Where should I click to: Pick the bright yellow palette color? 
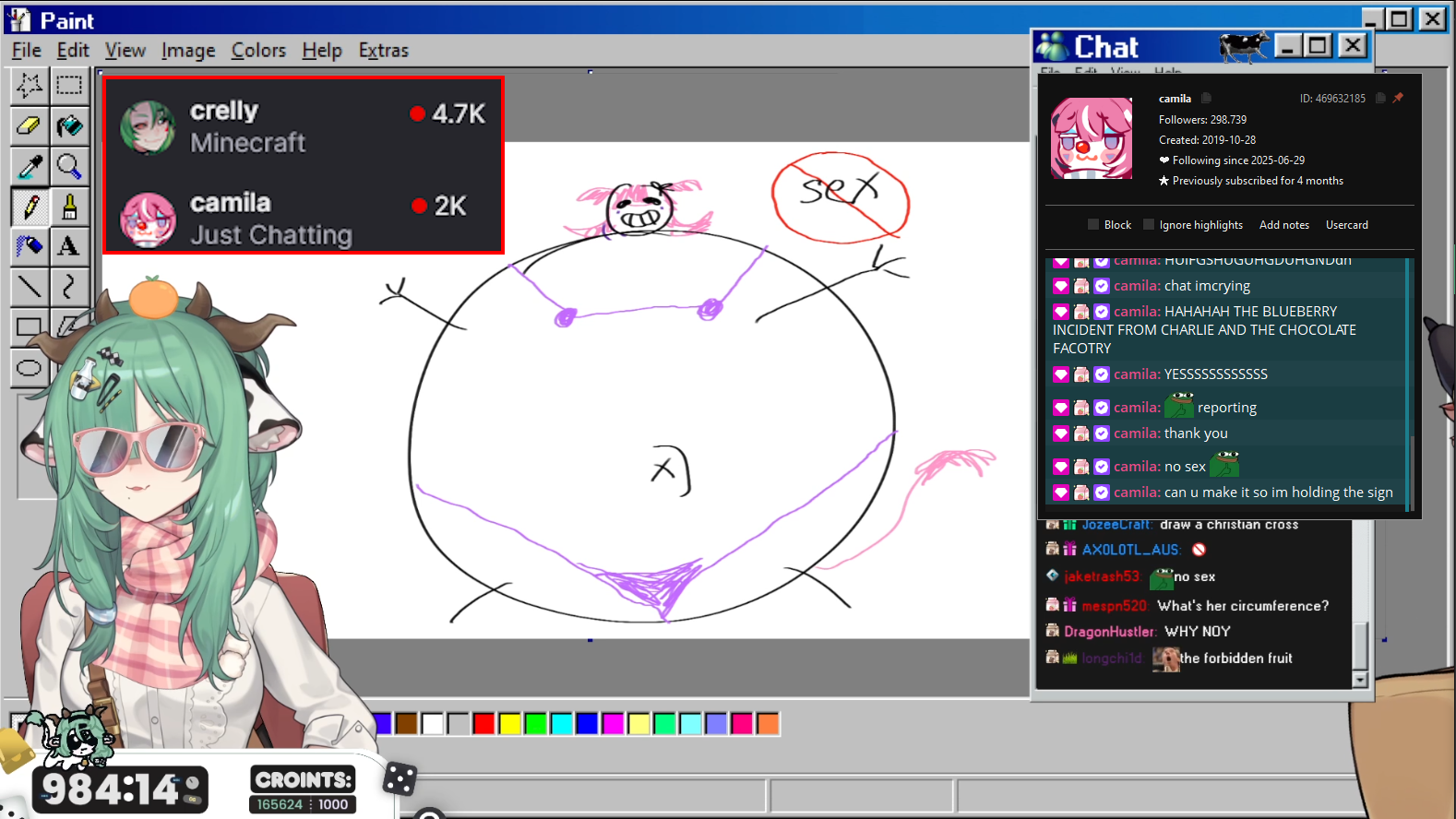click(x=510, y=724)
